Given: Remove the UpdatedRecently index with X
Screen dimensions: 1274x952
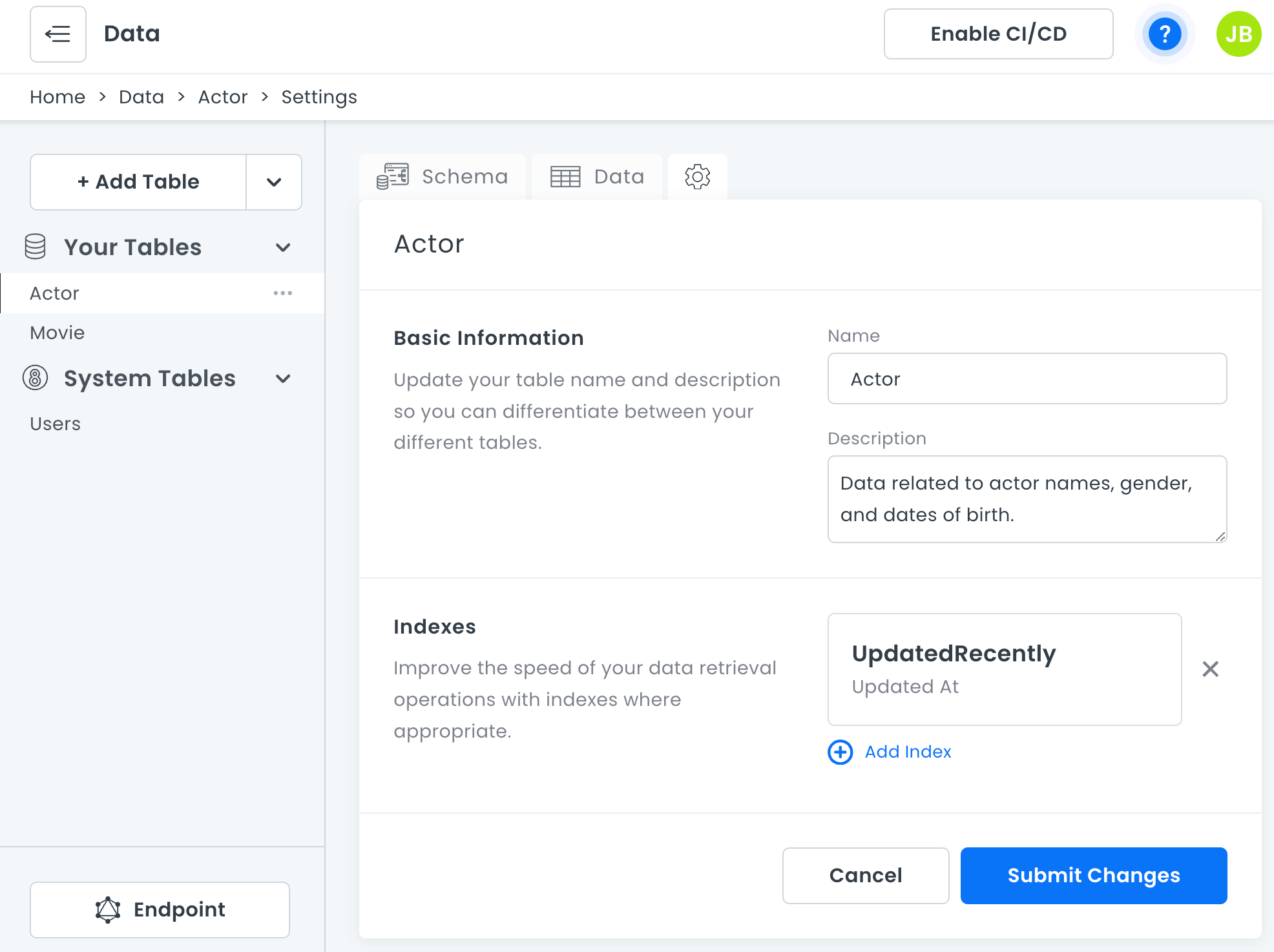Looking at the screenshot, I should 1210,669.
